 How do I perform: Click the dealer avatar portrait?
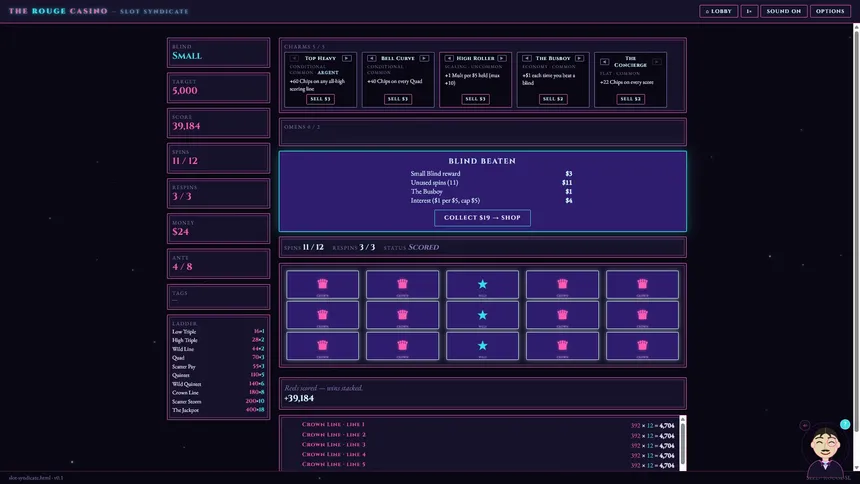point(825,450)
